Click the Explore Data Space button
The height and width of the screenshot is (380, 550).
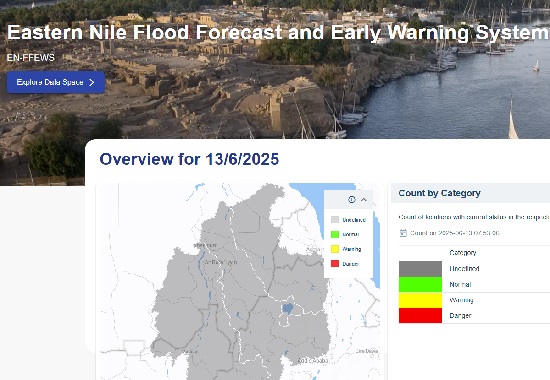(56, 82)
